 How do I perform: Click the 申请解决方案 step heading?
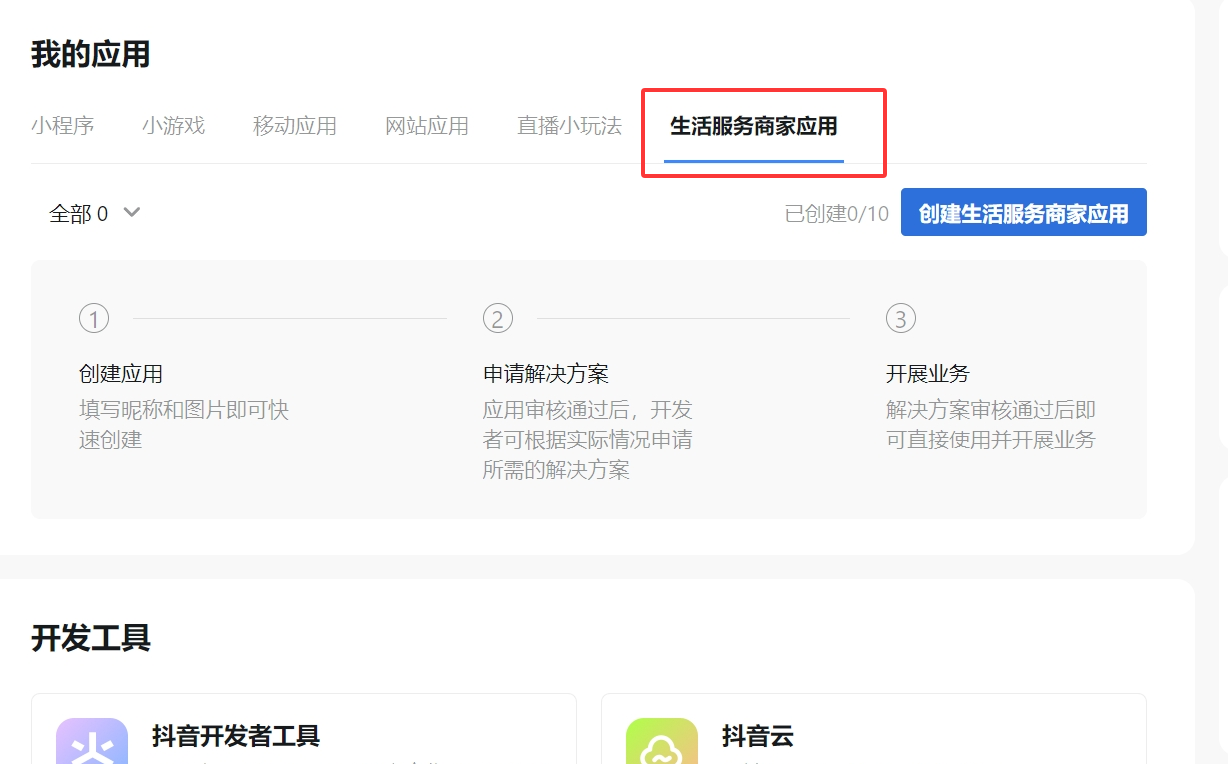point(546,374)
